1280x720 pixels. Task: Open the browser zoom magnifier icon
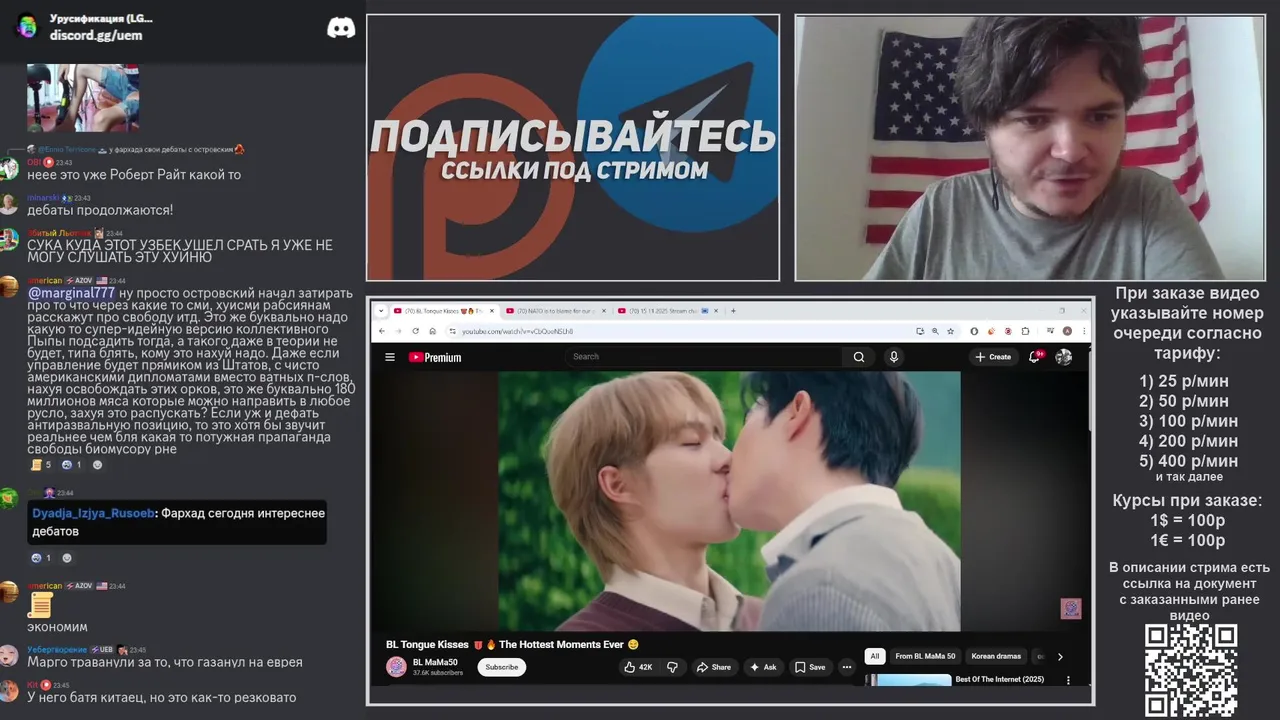pyautogui.click(x=935, y=331)
